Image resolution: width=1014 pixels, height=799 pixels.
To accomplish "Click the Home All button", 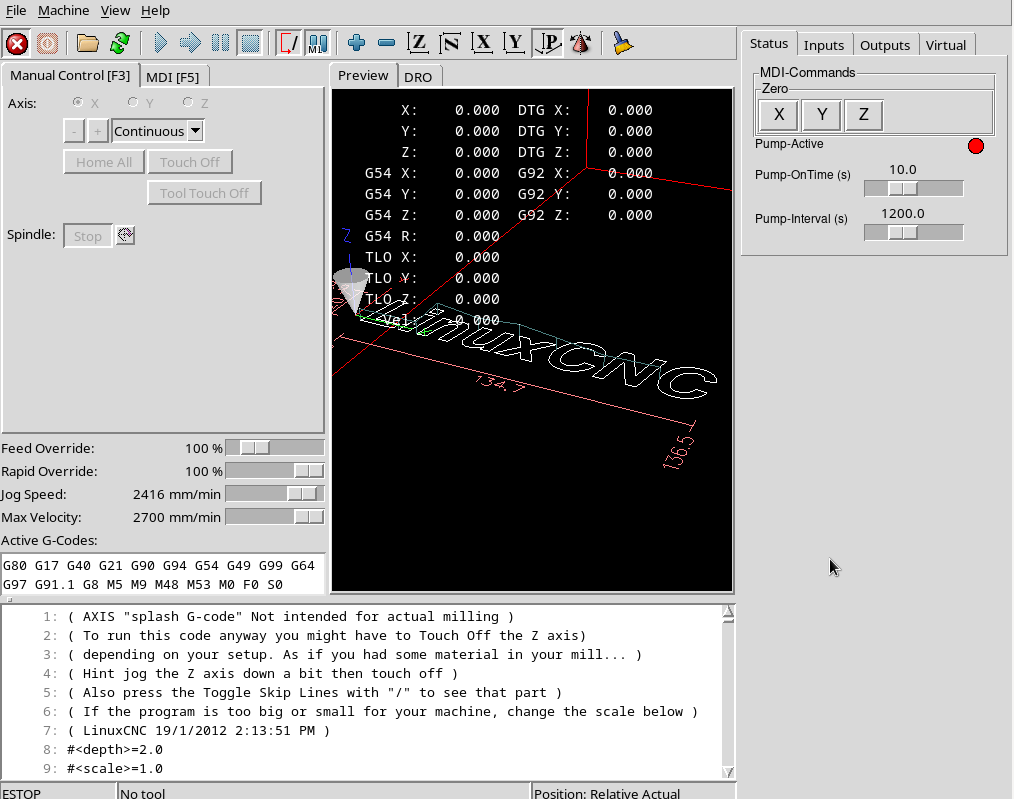I will (x=104, y=162).
